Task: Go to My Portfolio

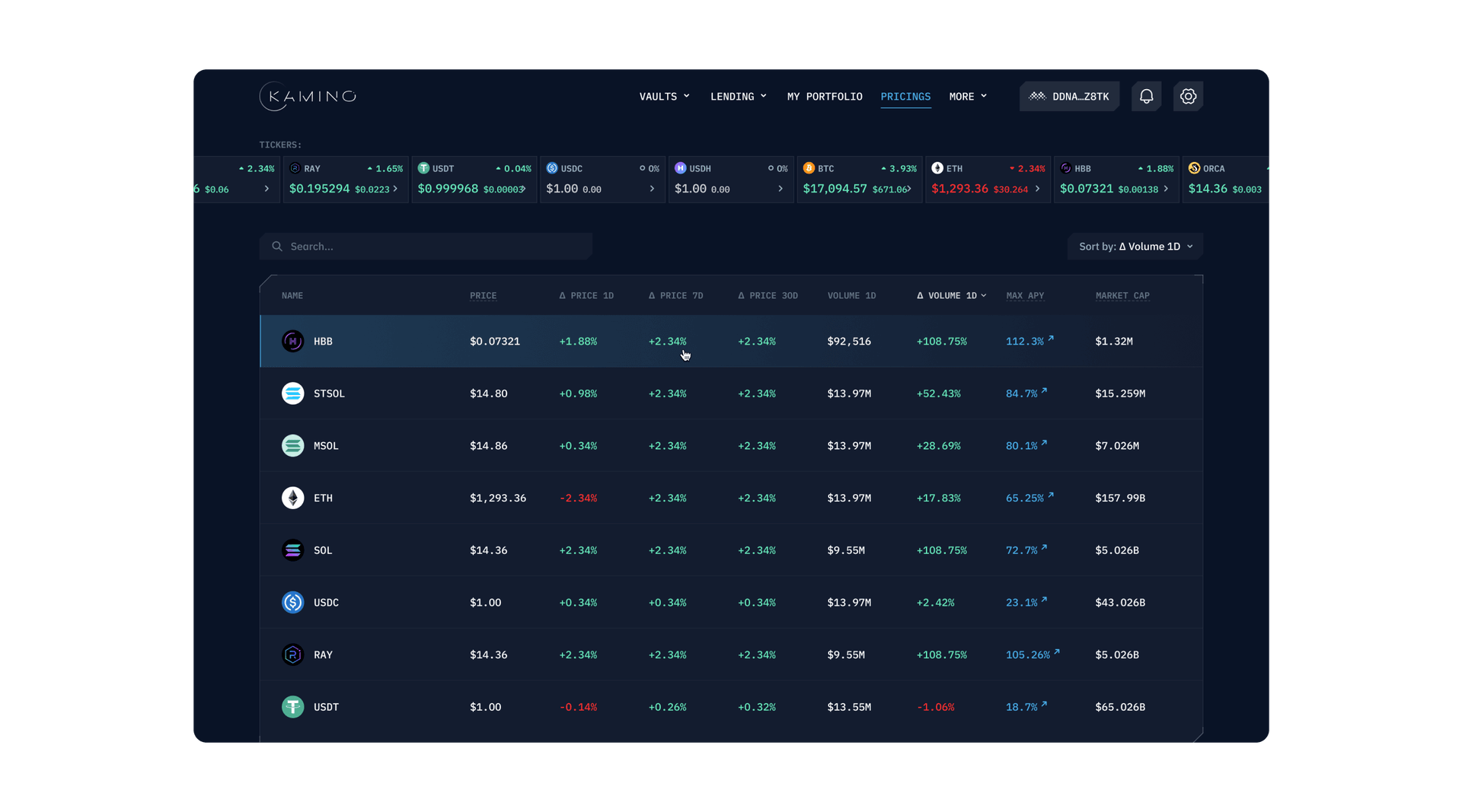Action: (825, 97)
